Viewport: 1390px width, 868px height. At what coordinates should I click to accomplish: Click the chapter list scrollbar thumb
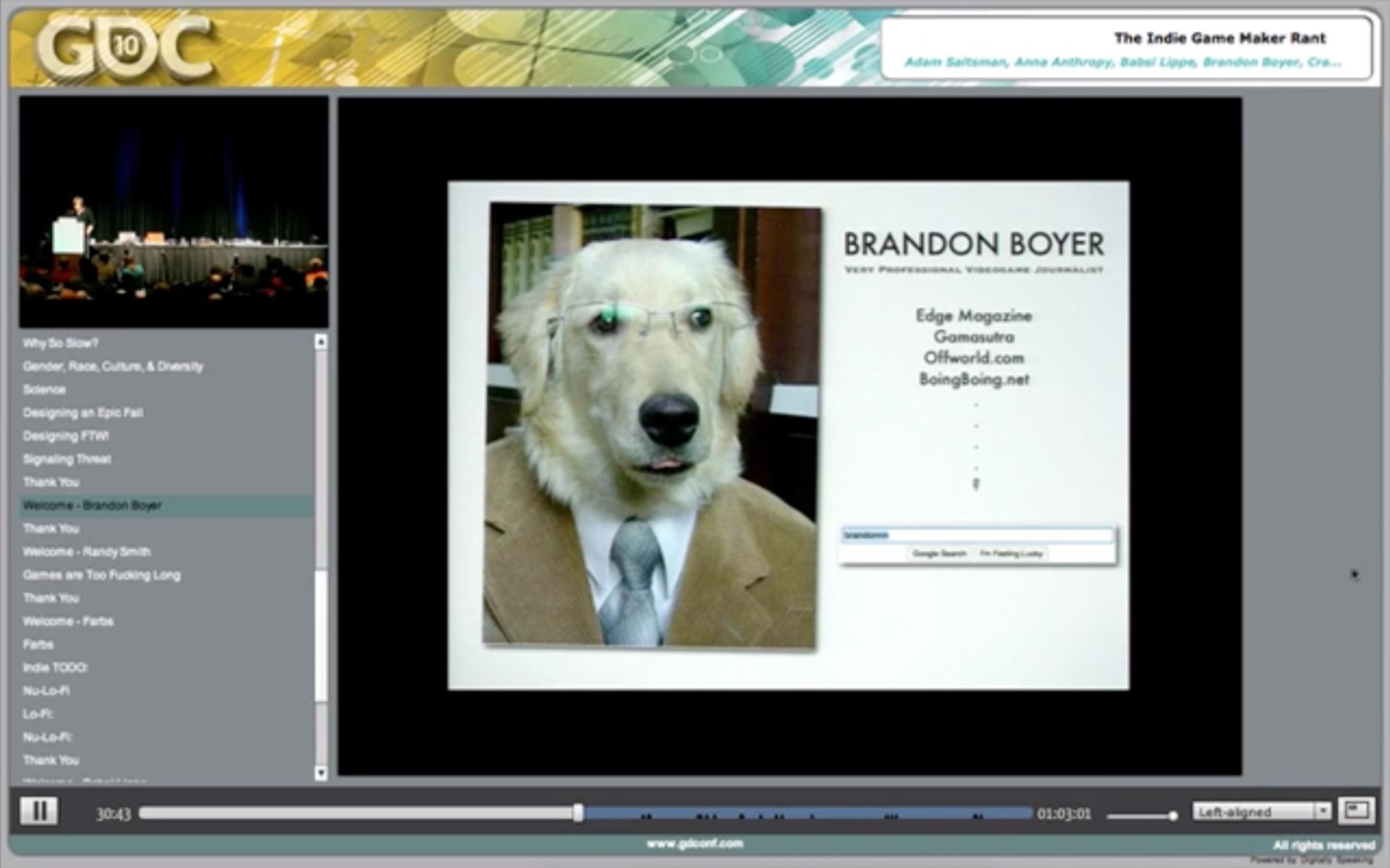click(321, 635)
